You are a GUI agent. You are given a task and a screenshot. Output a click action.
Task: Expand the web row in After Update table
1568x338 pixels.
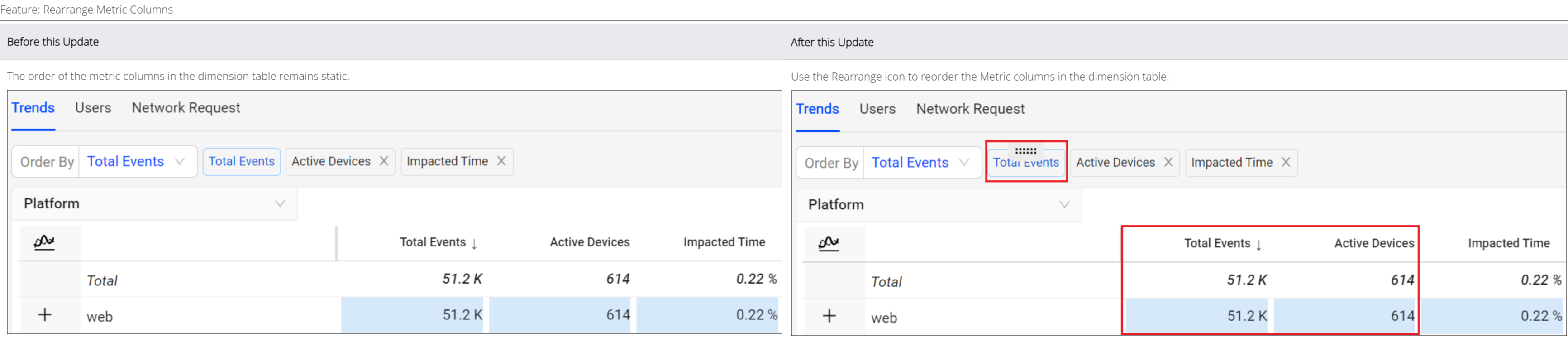pyautogui.click(x=829, y=316)
